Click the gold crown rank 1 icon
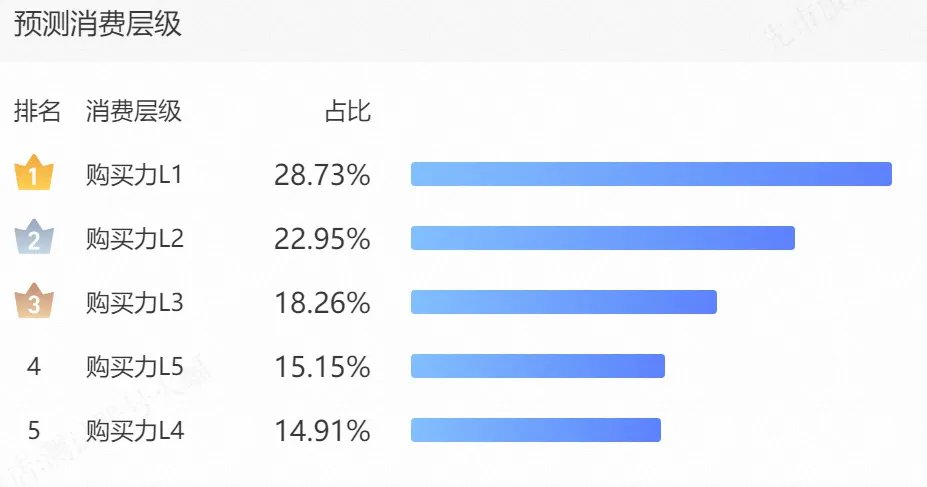The height and width of the screenshot is (487, 927). tap(34, 173)
